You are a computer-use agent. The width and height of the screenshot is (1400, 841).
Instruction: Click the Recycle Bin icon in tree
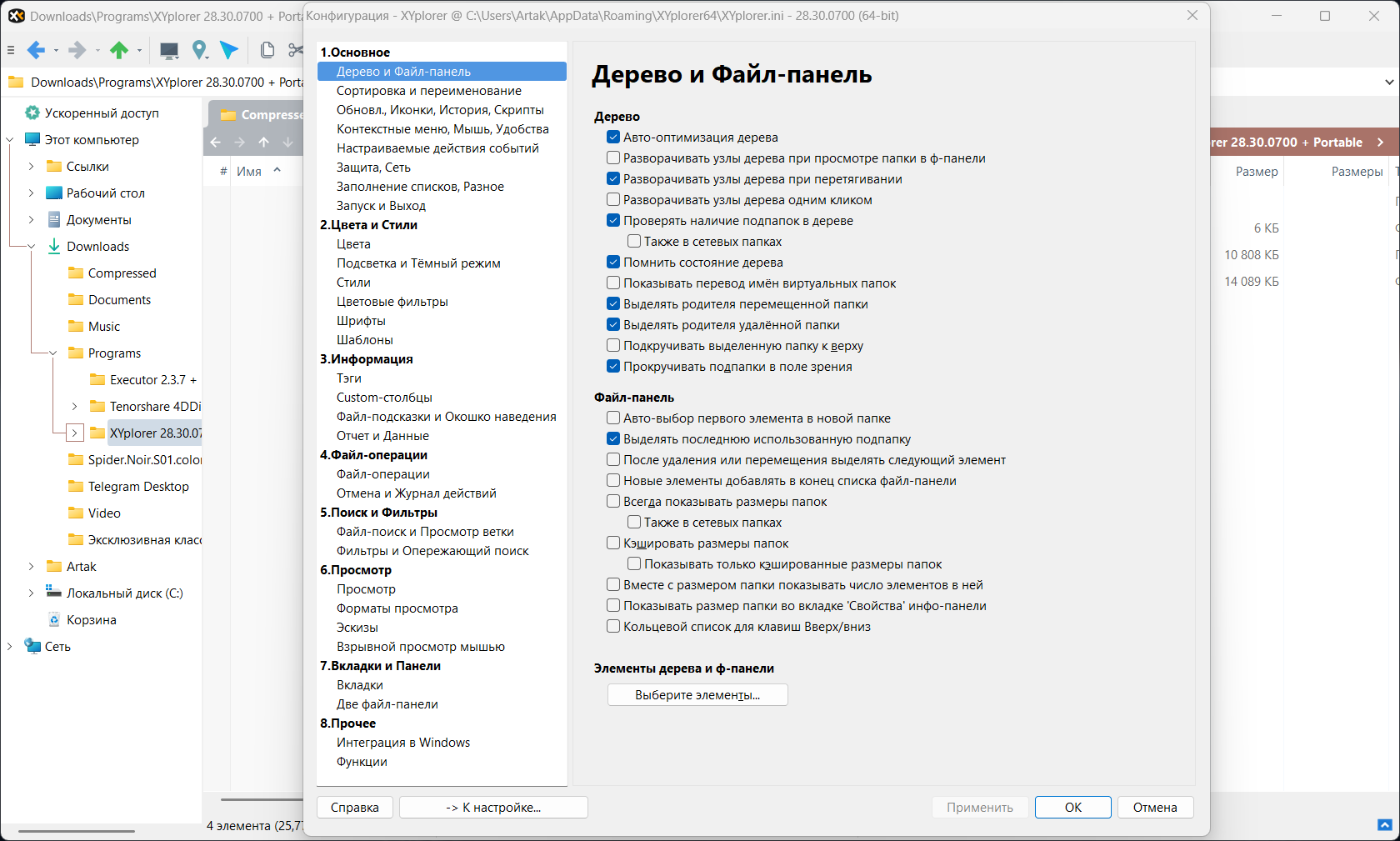click(x=54, y=619)
